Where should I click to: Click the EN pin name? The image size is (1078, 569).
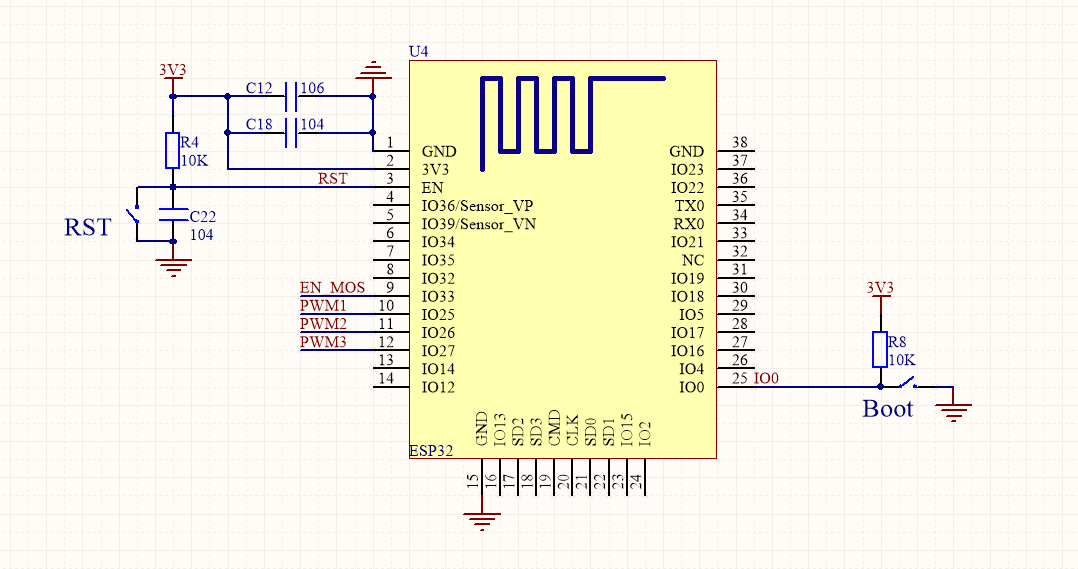[432, 188]
